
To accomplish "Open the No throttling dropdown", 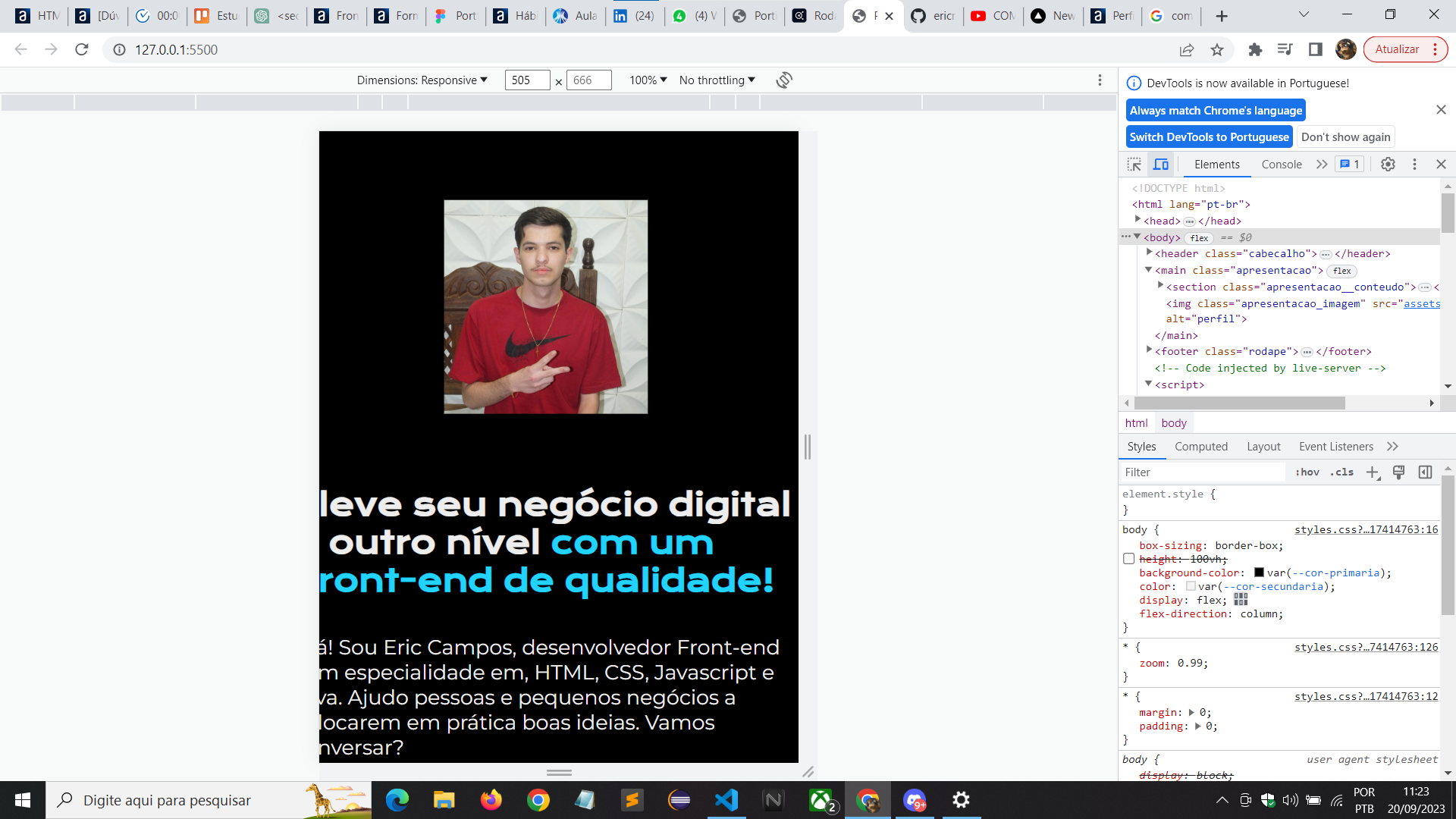I will point(717,80).
